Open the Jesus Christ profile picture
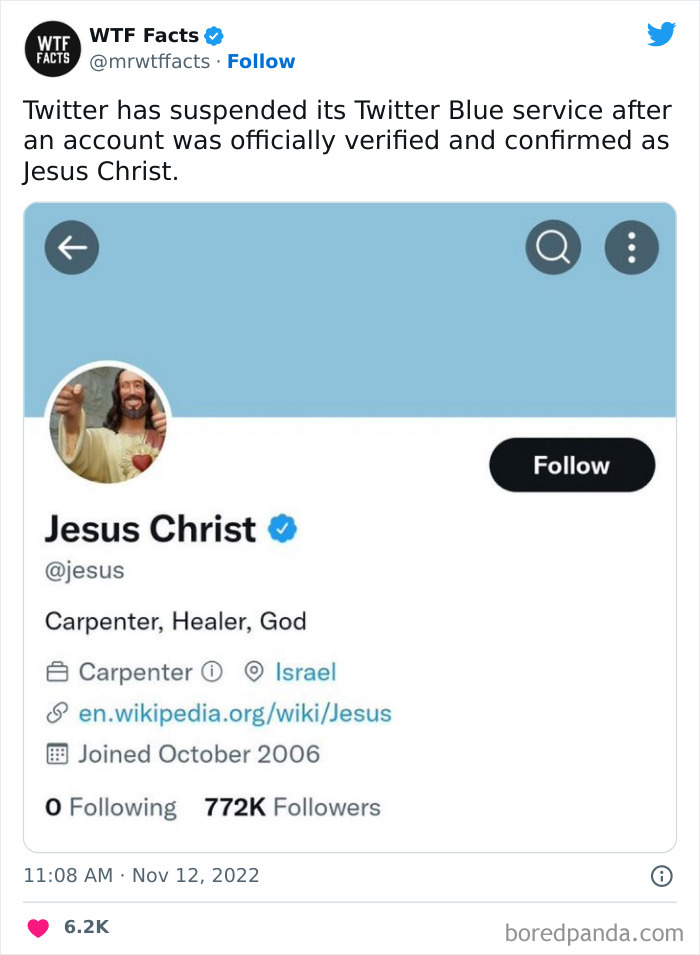Image resolution: width=700 pixels, height=955 pixels. tap(108, 423)
